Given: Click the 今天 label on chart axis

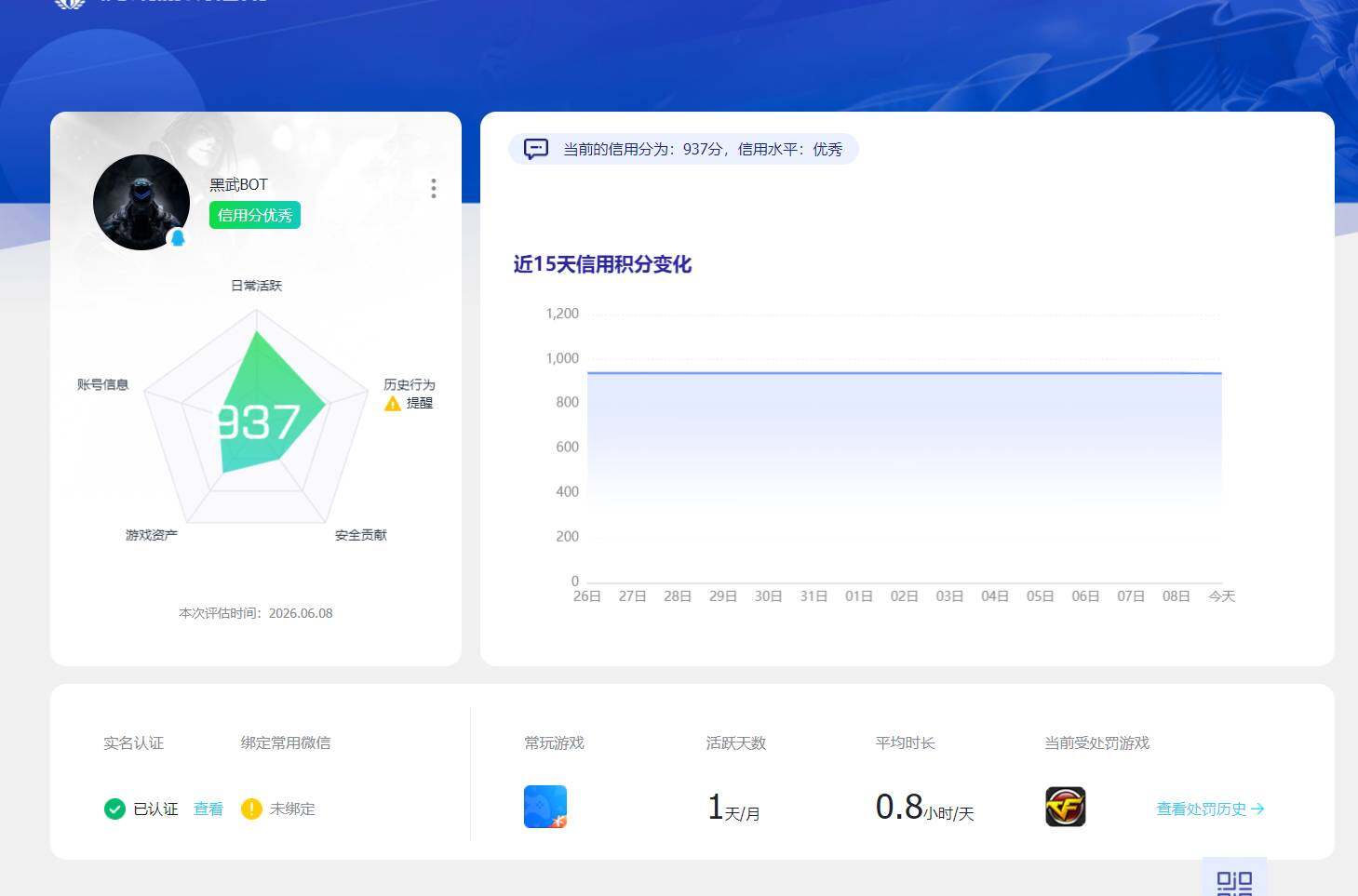Looking at the screenshot, I should pyautogui.click(x=1221, y=596).
